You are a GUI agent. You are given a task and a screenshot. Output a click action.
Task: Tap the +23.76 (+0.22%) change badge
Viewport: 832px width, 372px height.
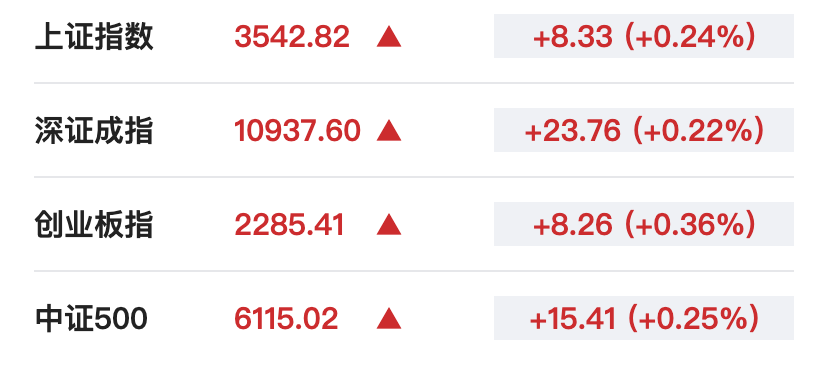coord(644,130)
